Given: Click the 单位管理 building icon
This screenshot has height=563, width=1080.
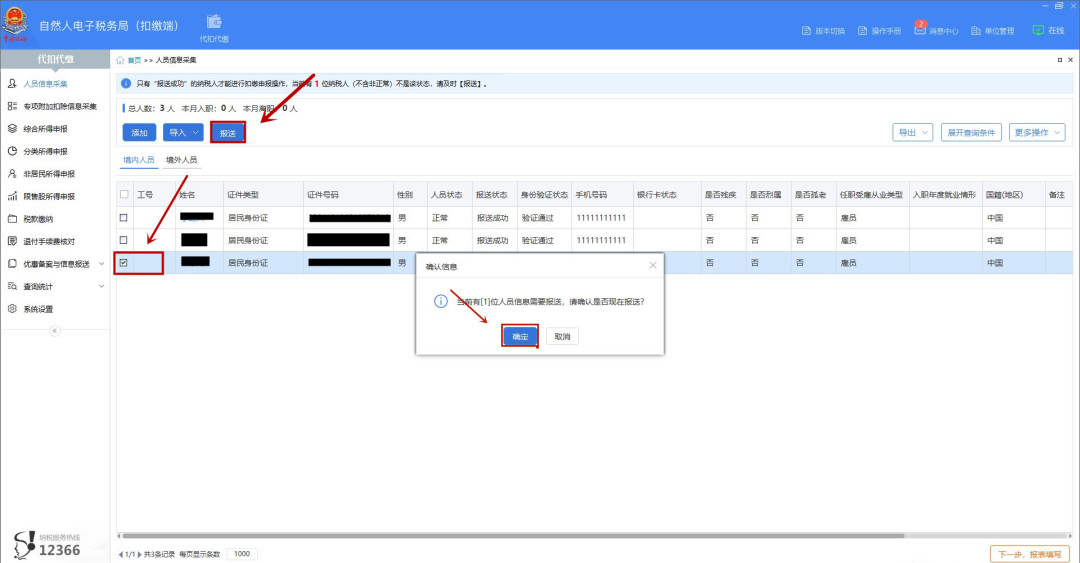Looking at the screenshot, I should point(976,31).
